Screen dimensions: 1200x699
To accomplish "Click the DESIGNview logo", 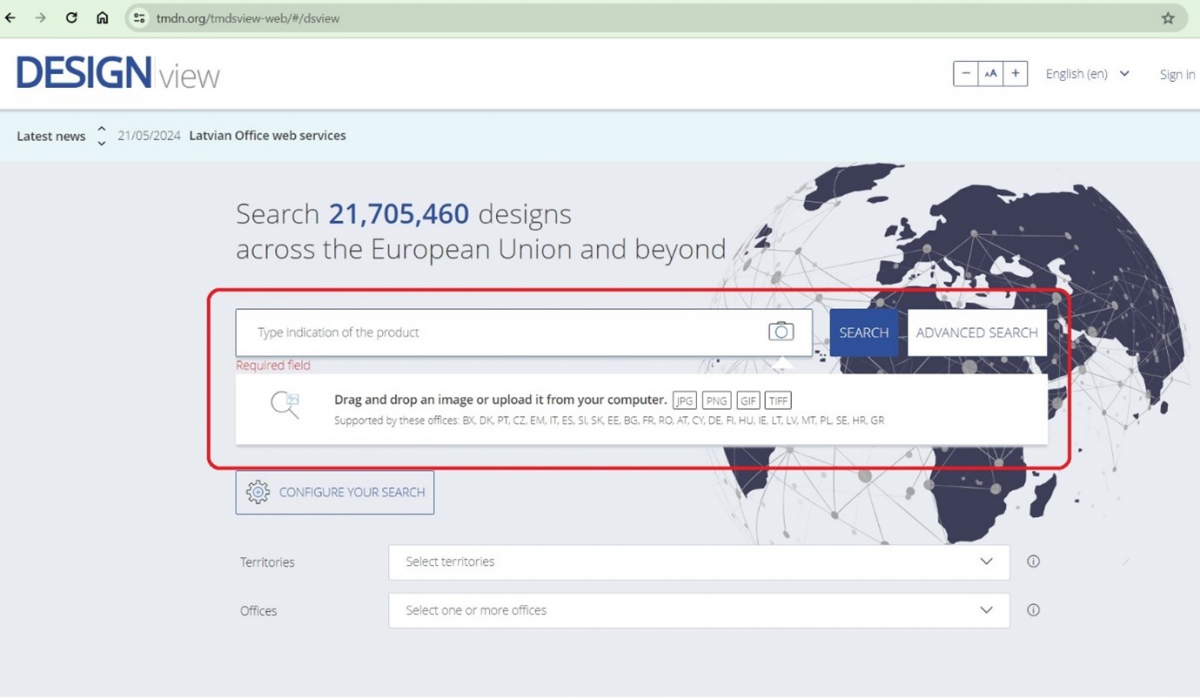I will (x=118, y=73).
